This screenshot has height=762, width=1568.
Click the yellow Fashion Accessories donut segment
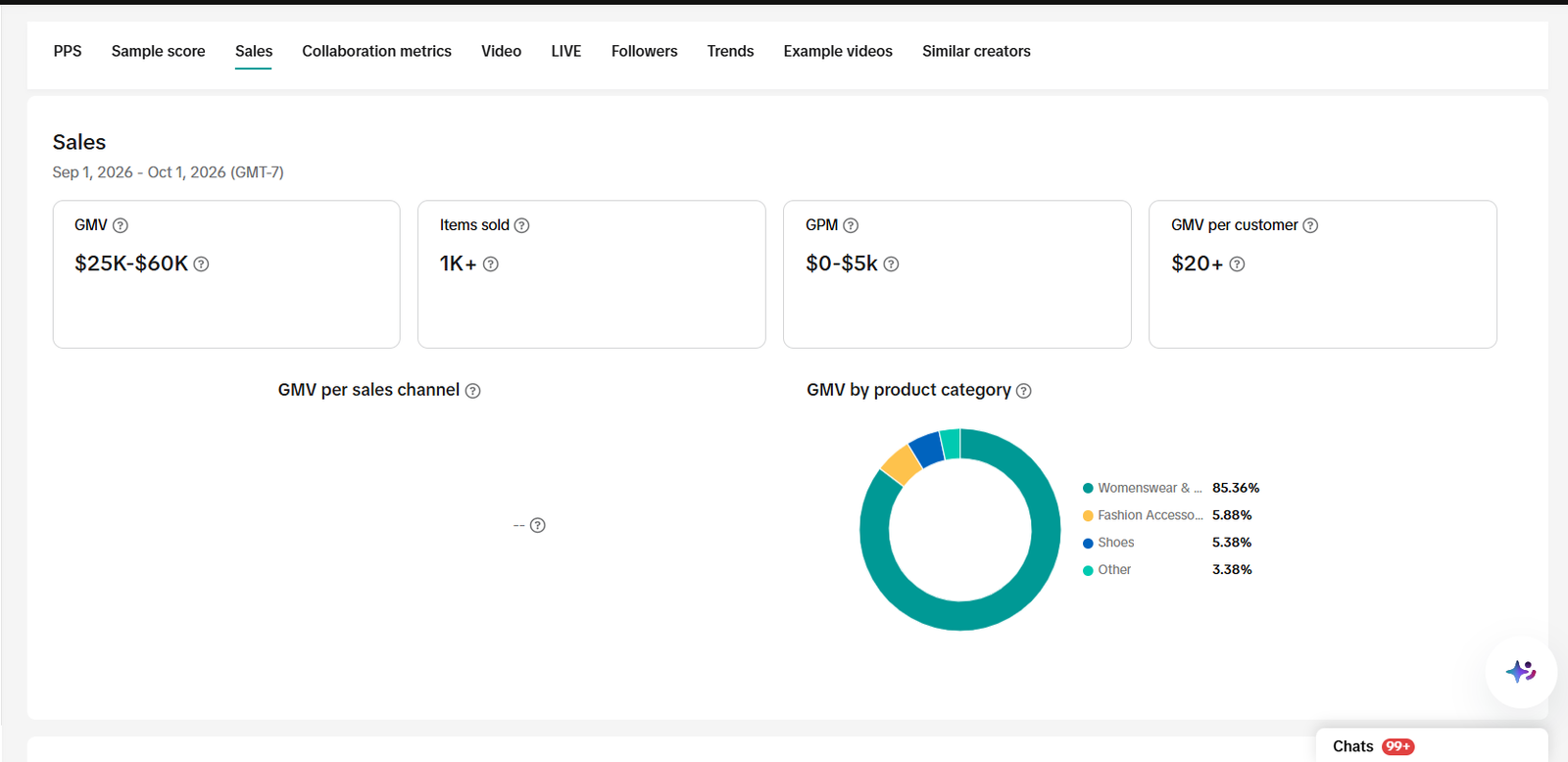click(x=902, y=464)
